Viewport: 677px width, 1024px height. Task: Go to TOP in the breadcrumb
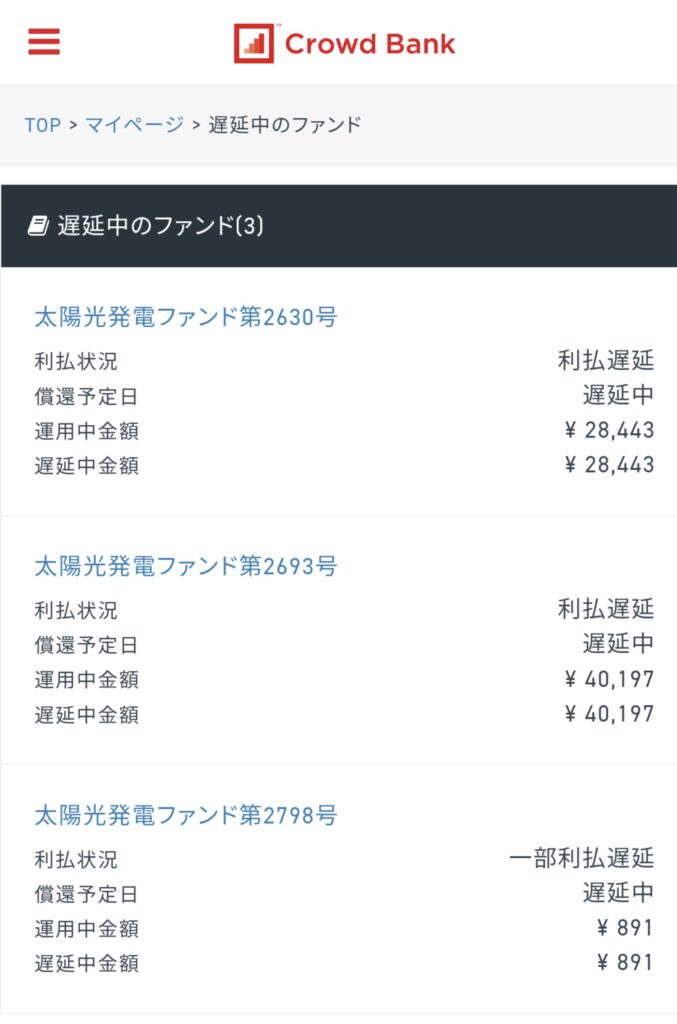pyautogui.click(x=43, y=125)
